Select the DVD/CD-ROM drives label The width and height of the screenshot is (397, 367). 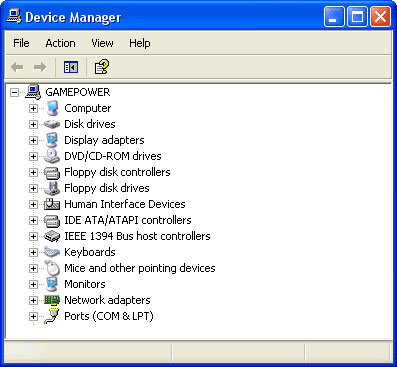113,156
